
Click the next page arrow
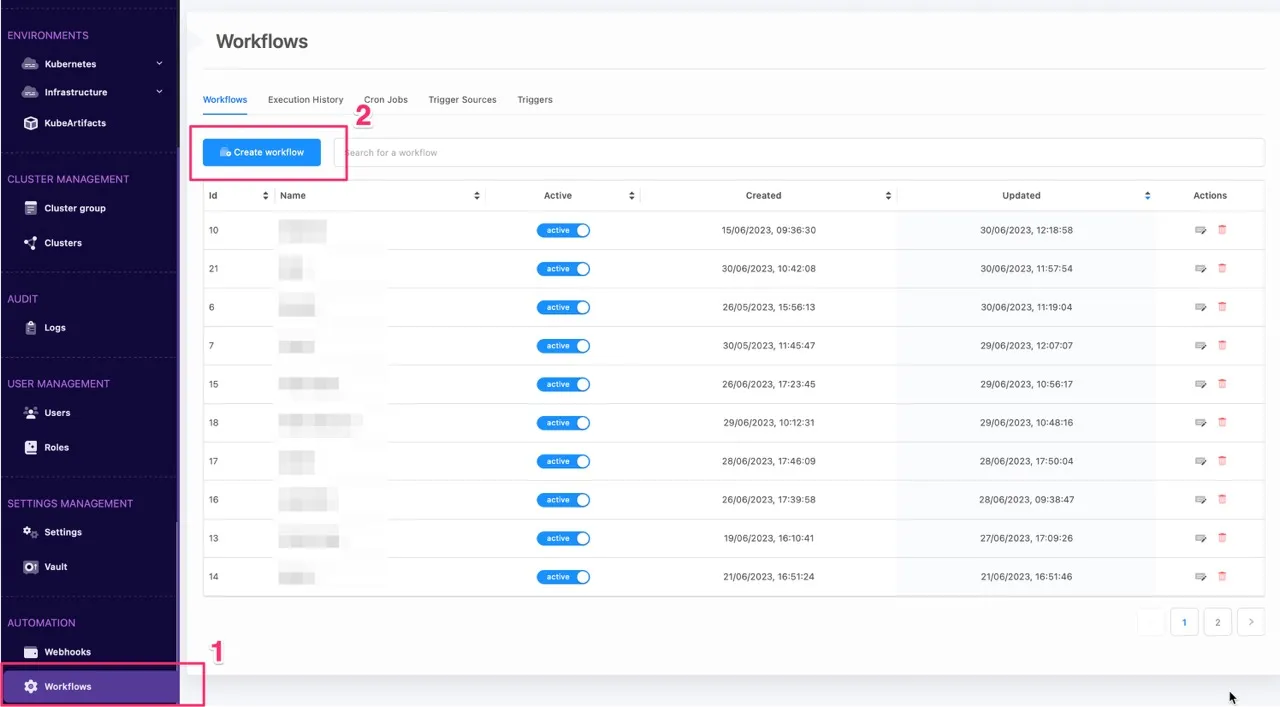point(1251,622)
